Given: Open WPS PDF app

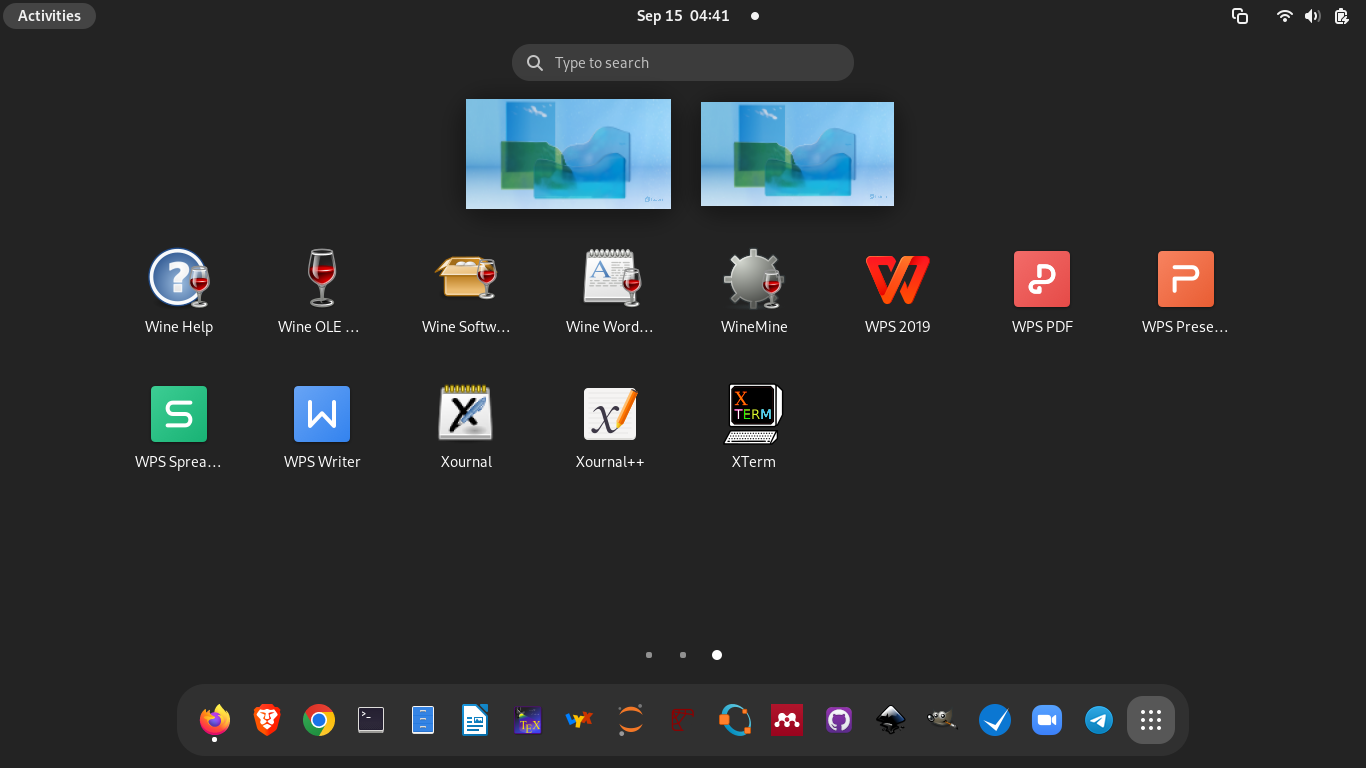Looking at the screenshot, I should coord(1041,279).
